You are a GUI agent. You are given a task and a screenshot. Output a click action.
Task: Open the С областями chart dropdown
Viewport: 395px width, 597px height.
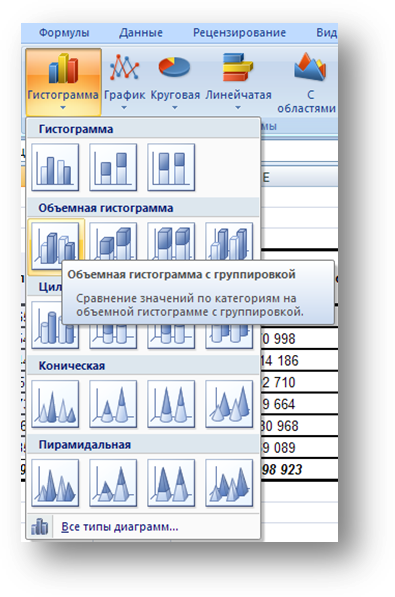[x=307, y=84]
